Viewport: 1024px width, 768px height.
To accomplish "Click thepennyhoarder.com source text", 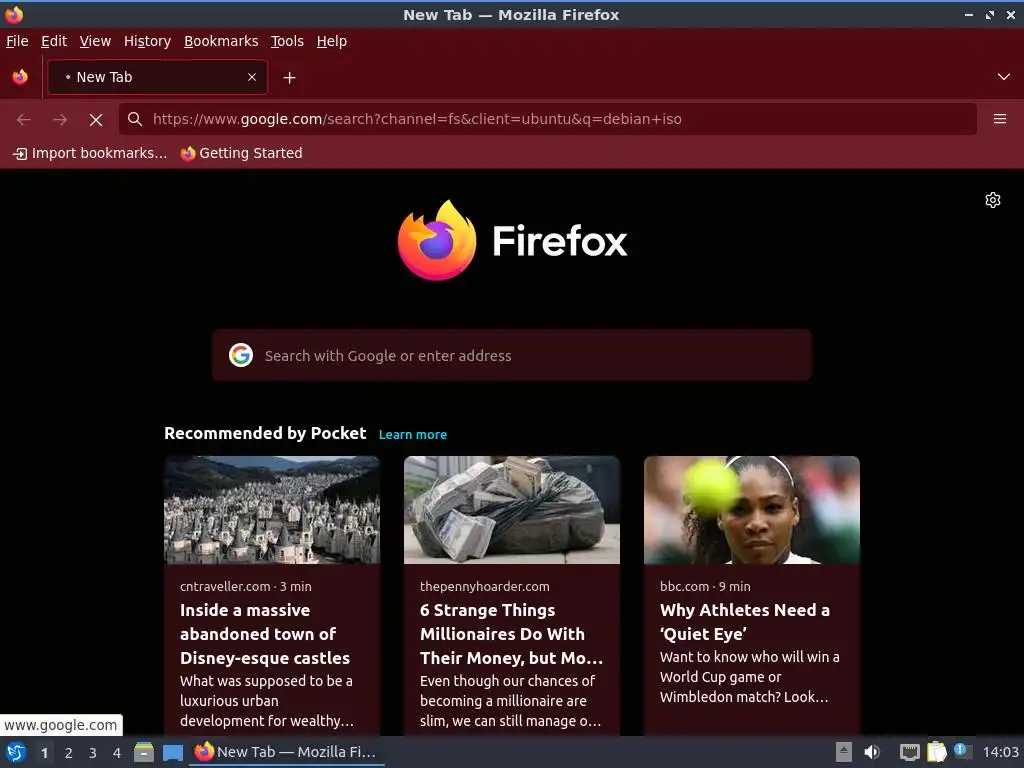I will [x=485, y=586].
